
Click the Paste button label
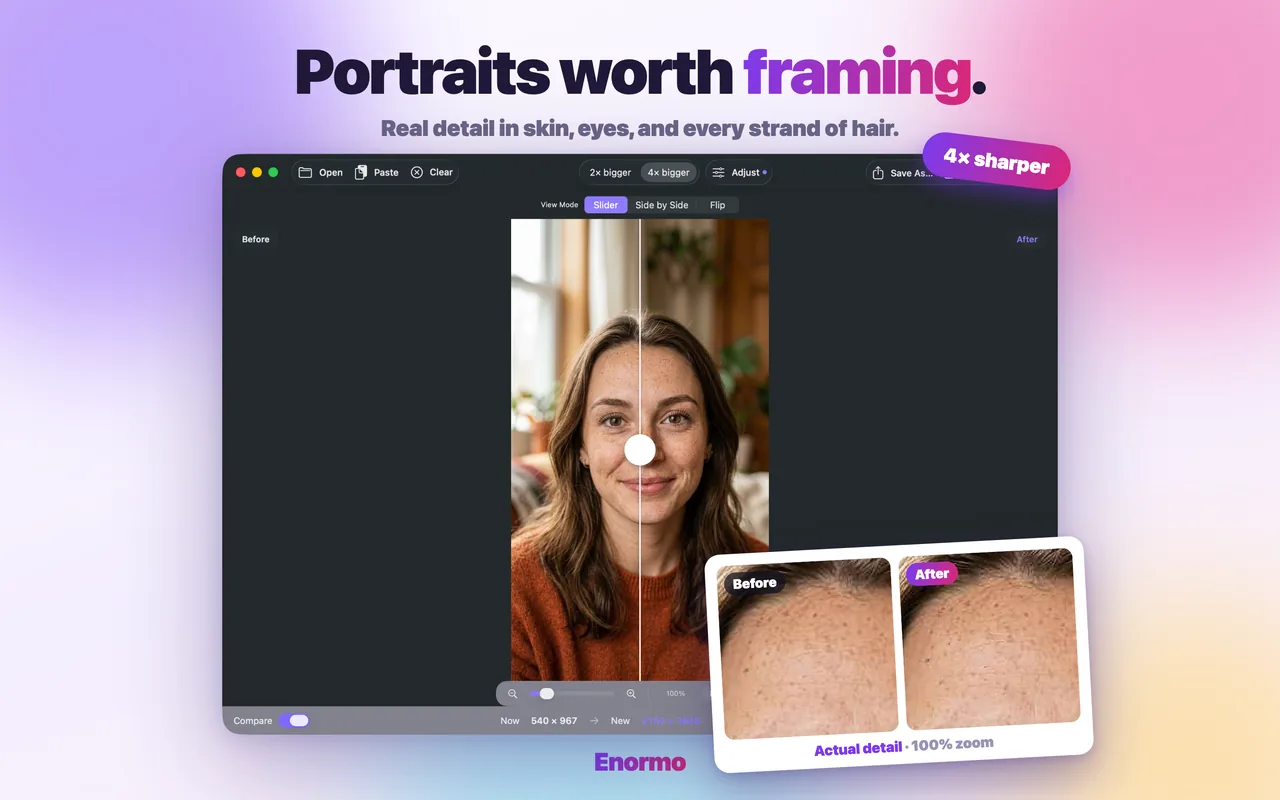(x=386, y=172)
